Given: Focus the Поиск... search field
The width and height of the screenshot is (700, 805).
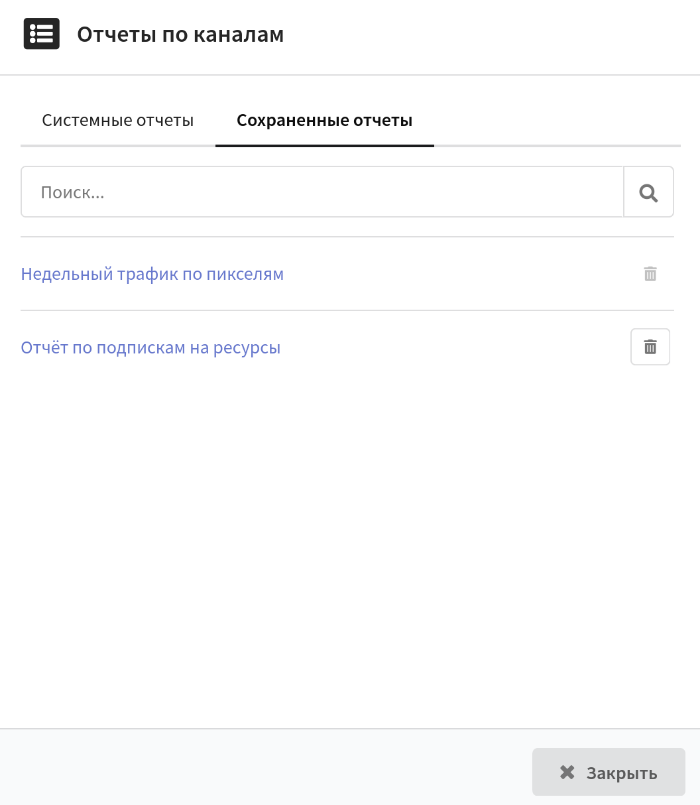Looking at the screenshot, I should point(322,192).
